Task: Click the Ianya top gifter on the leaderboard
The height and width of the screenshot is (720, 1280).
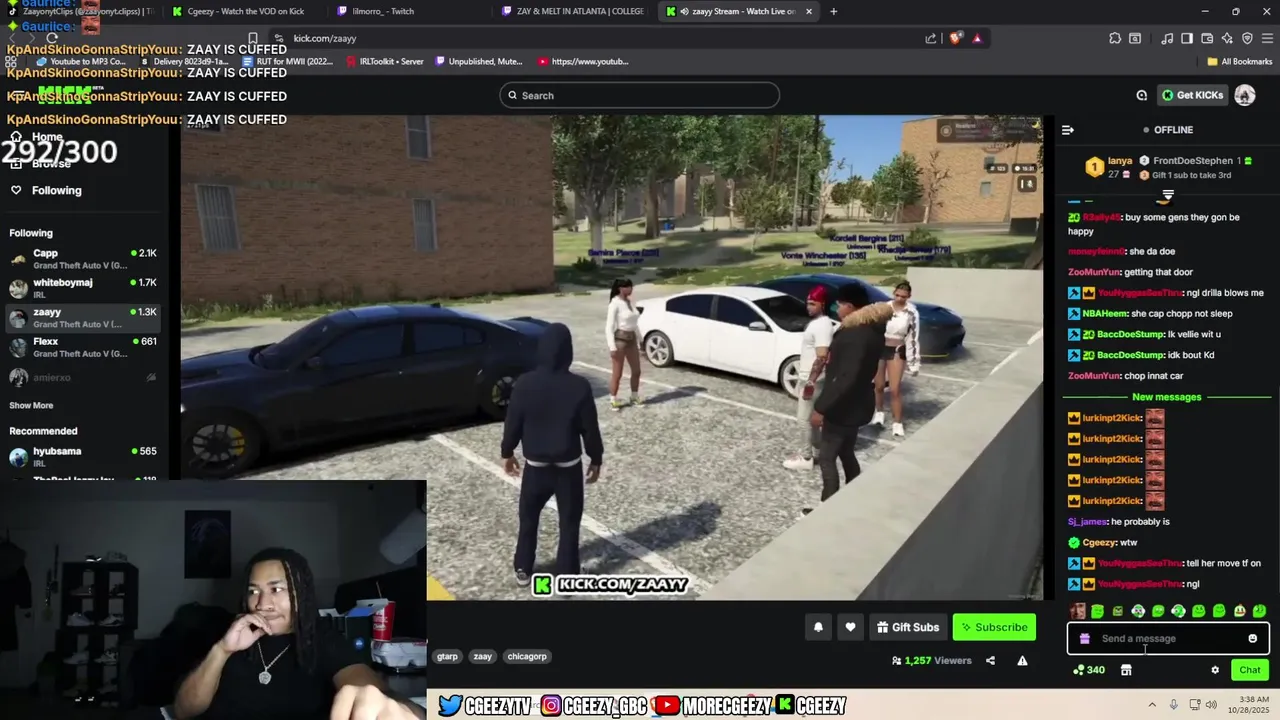Action: click(1109, 167)
